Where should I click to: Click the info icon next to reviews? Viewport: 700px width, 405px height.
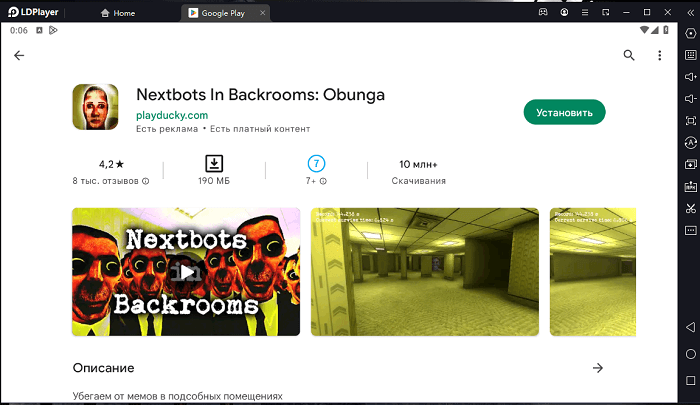(146, 181)
